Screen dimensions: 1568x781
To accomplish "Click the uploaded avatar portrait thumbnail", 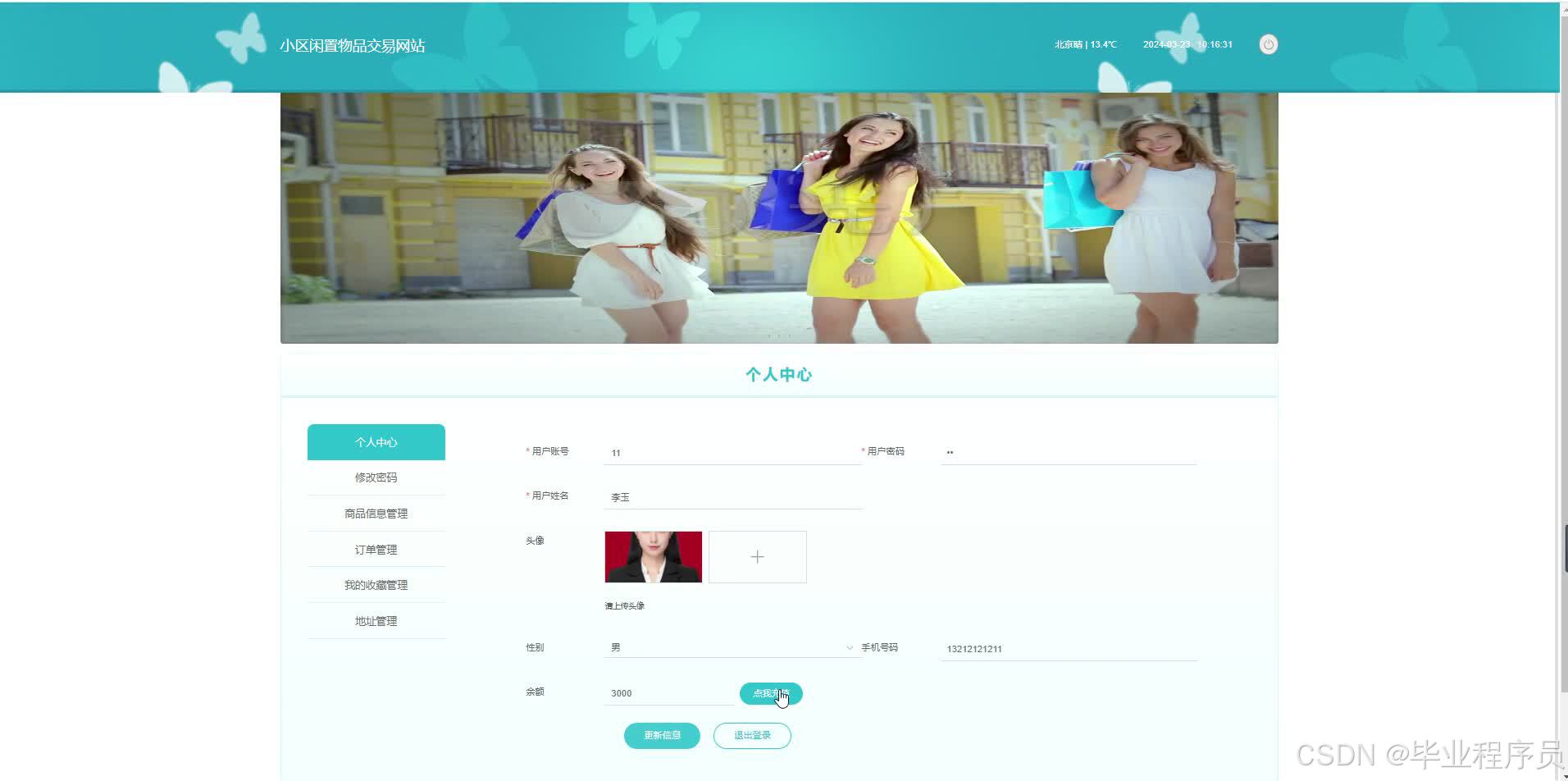I will (x=654, y=557).
